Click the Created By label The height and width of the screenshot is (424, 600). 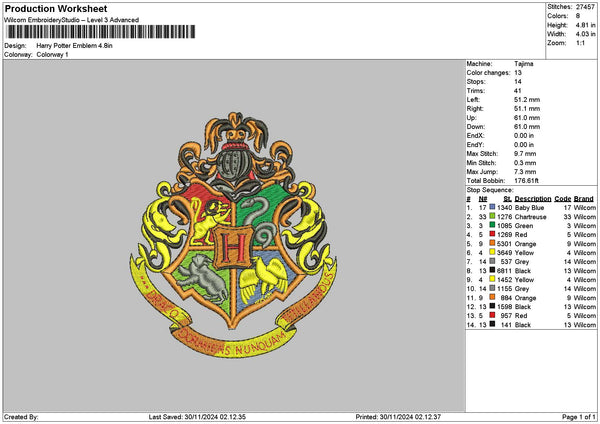(x=21, y=417)
